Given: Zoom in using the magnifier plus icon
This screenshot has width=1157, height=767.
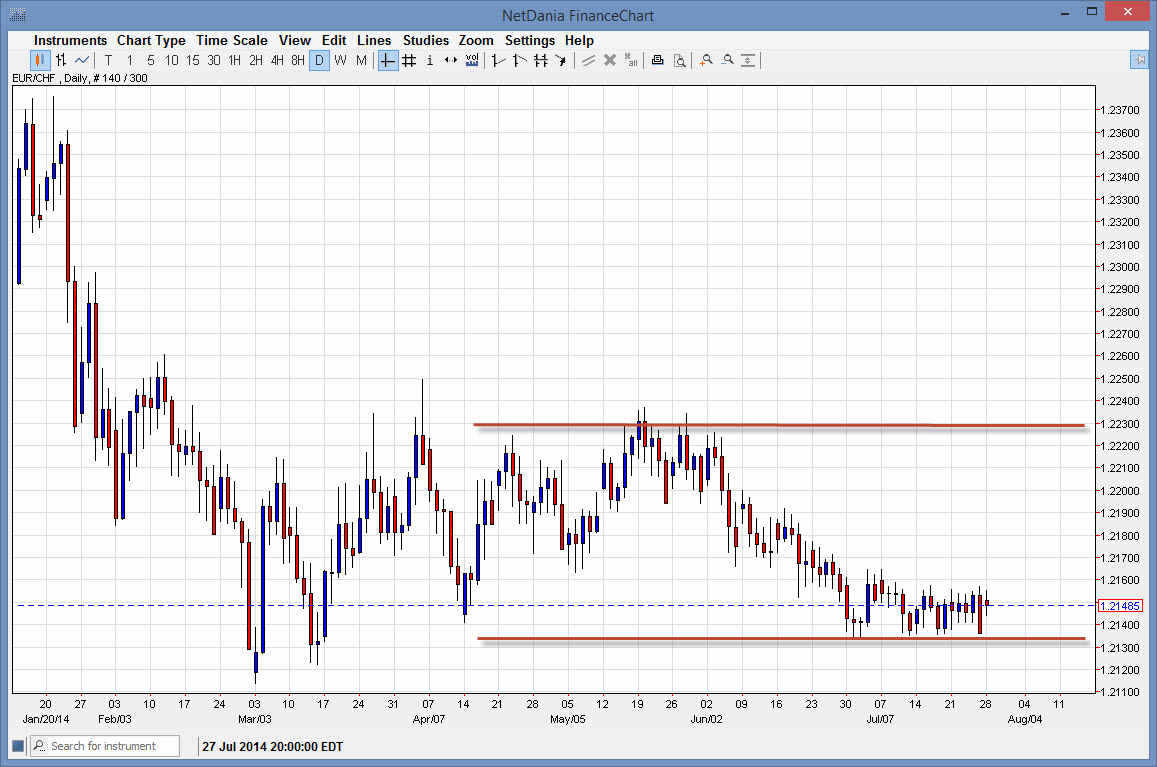Looking at the screenshot, I should 706,60.
